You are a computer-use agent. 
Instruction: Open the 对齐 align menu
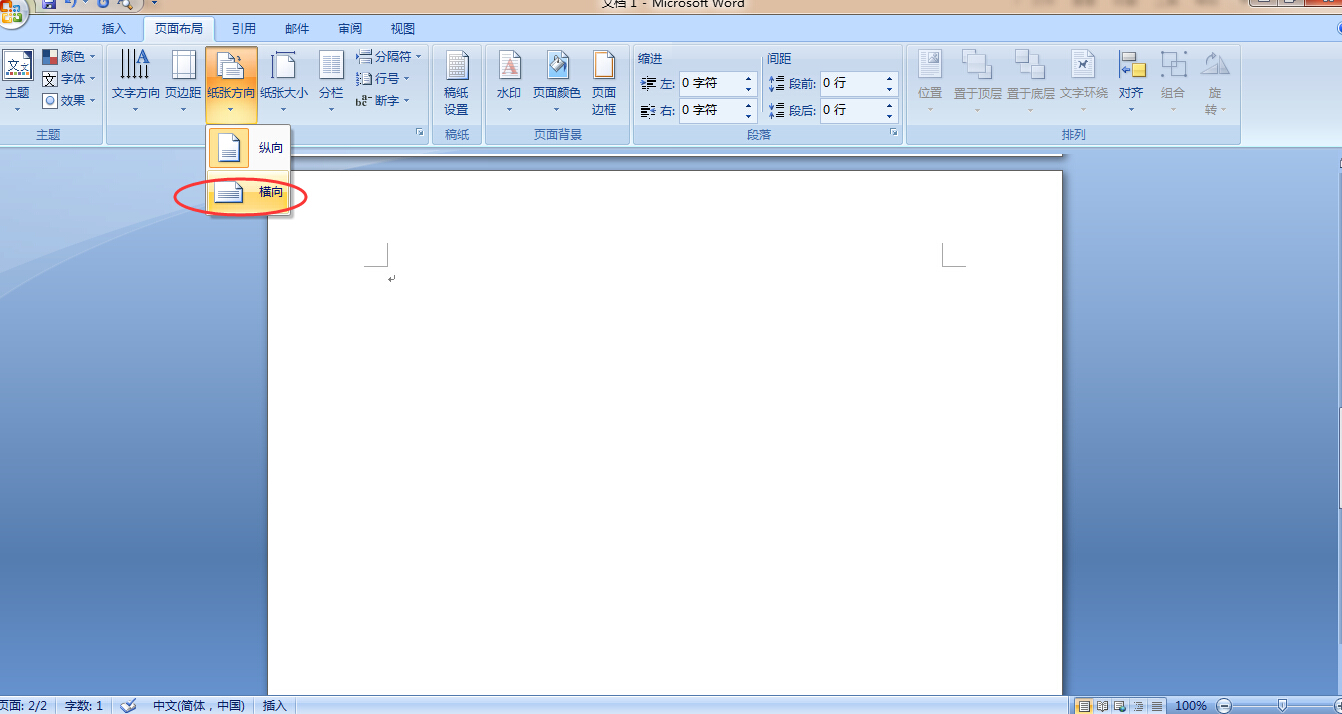pyautogui.click(x=1131, y=80)
